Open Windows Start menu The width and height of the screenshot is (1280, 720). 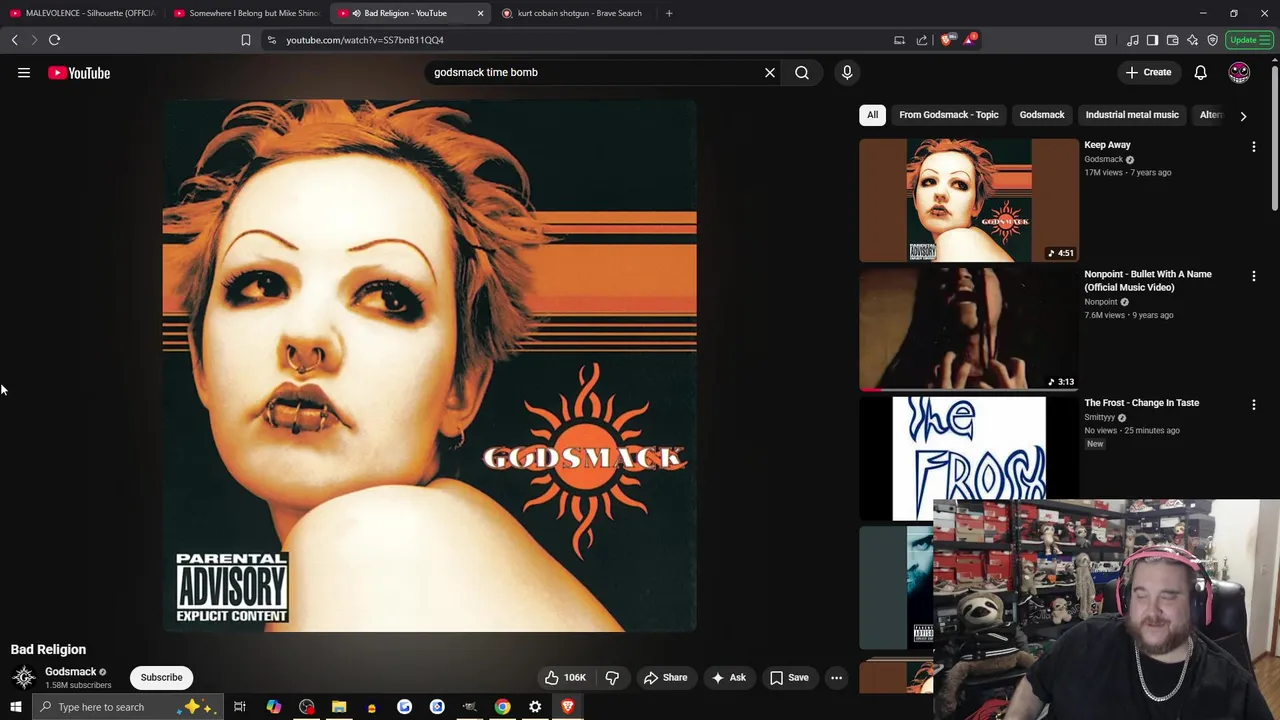point(15,707)
